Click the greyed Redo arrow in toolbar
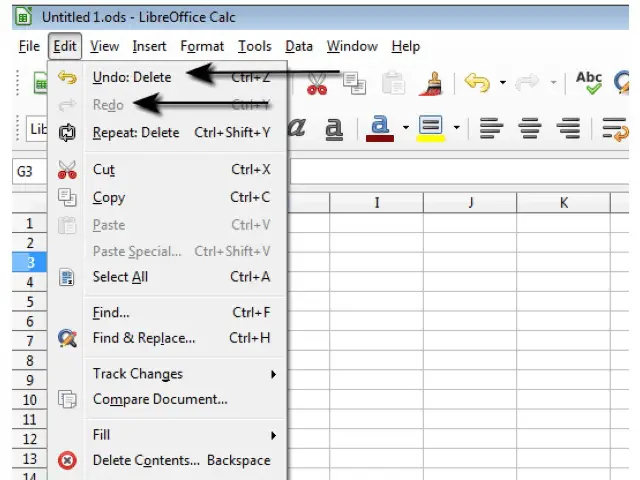This screenshot has height=480, width=640. click(x=527, y=82)
